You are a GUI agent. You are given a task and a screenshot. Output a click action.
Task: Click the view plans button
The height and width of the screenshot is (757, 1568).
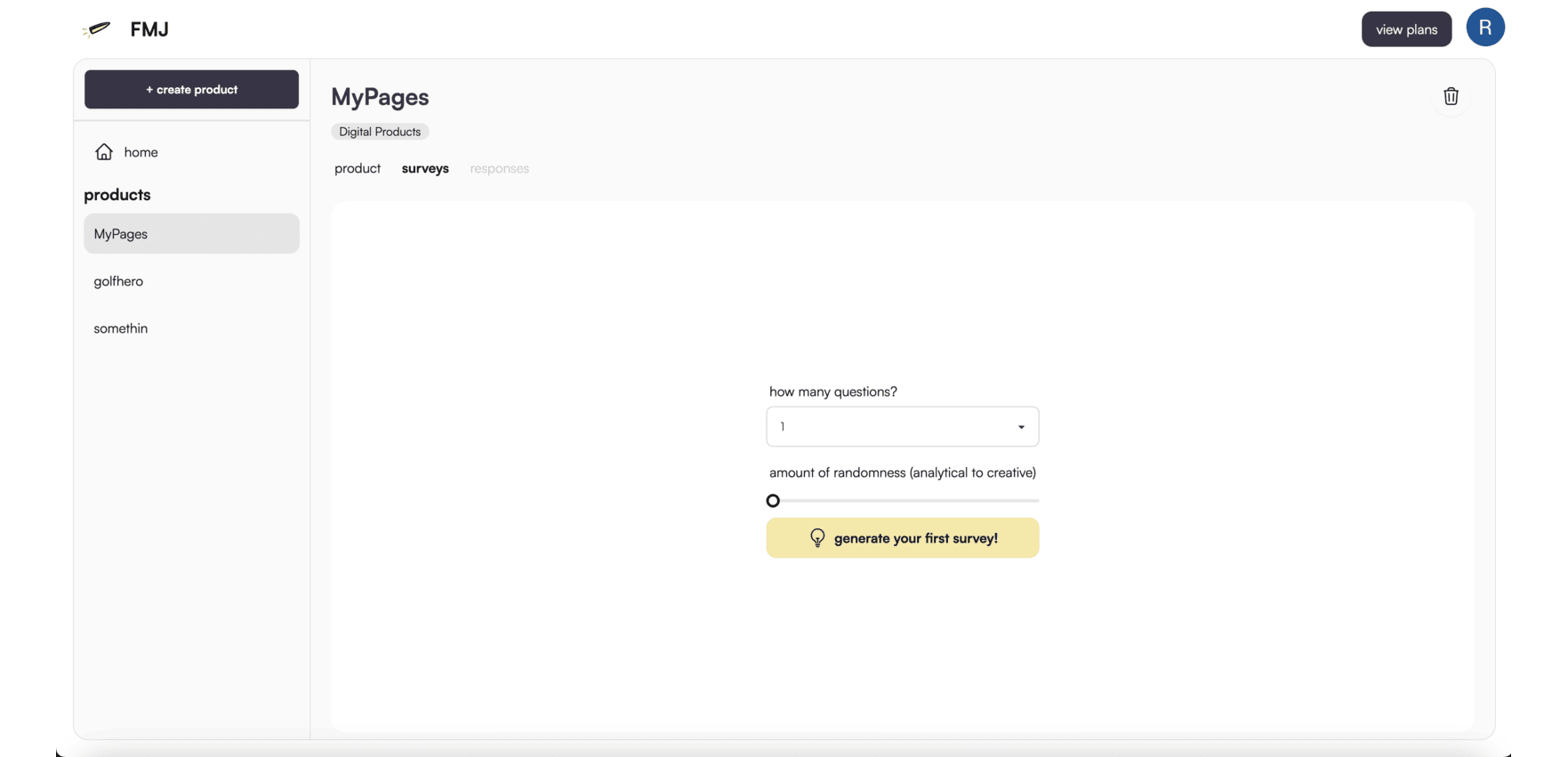pyautogui.click(x=1406, y=29)
